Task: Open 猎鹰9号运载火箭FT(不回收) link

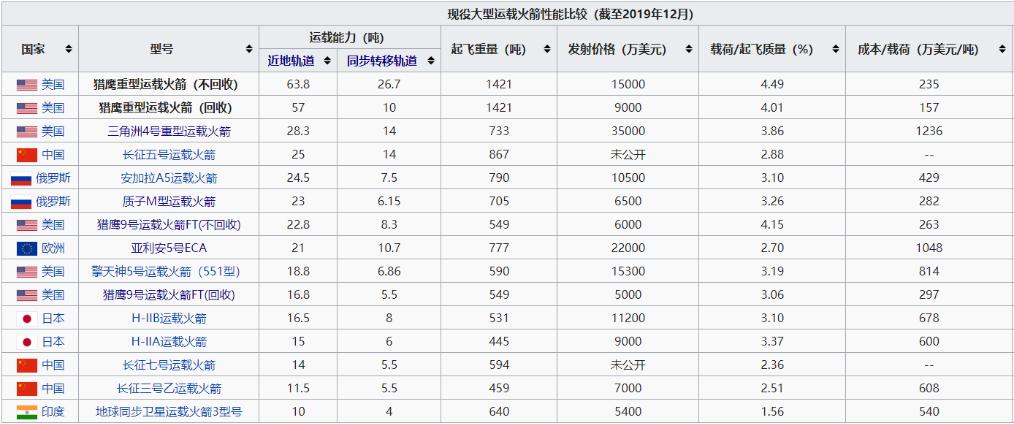Action: [x=169, y=225]
